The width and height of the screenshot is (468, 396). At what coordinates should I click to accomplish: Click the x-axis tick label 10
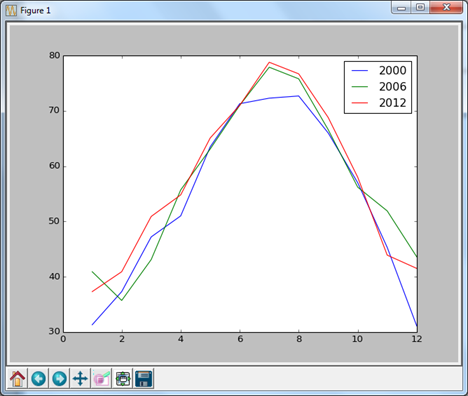point(357,339)
